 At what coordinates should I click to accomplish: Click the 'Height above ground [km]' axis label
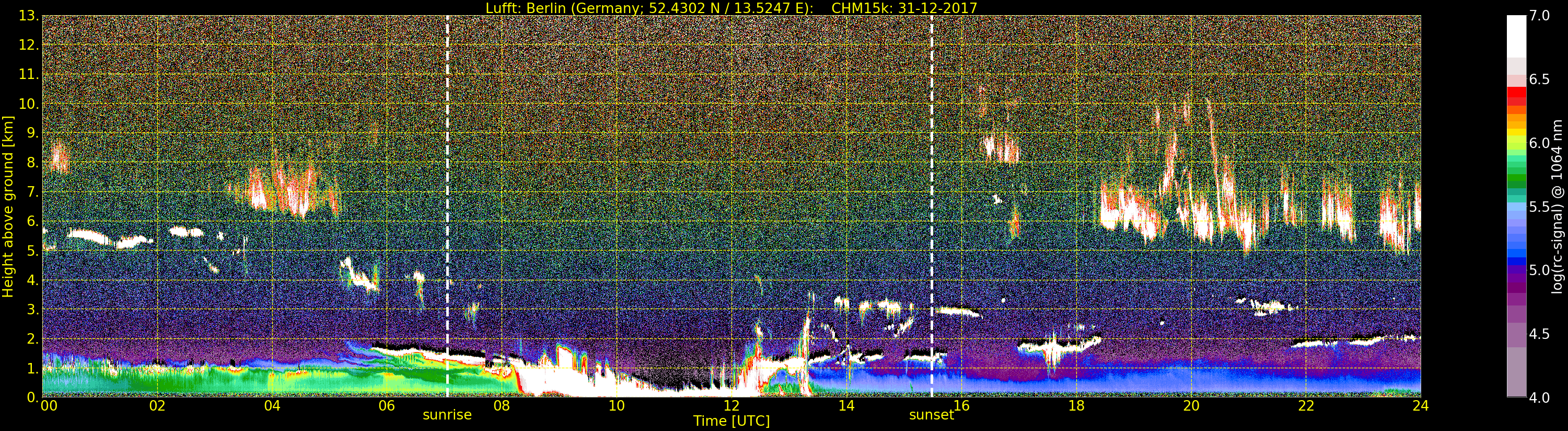click(x=8, y=207)
